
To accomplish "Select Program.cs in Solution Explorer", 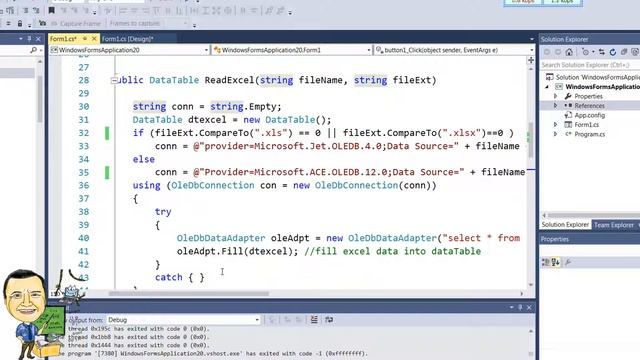I will pos(589,134).
